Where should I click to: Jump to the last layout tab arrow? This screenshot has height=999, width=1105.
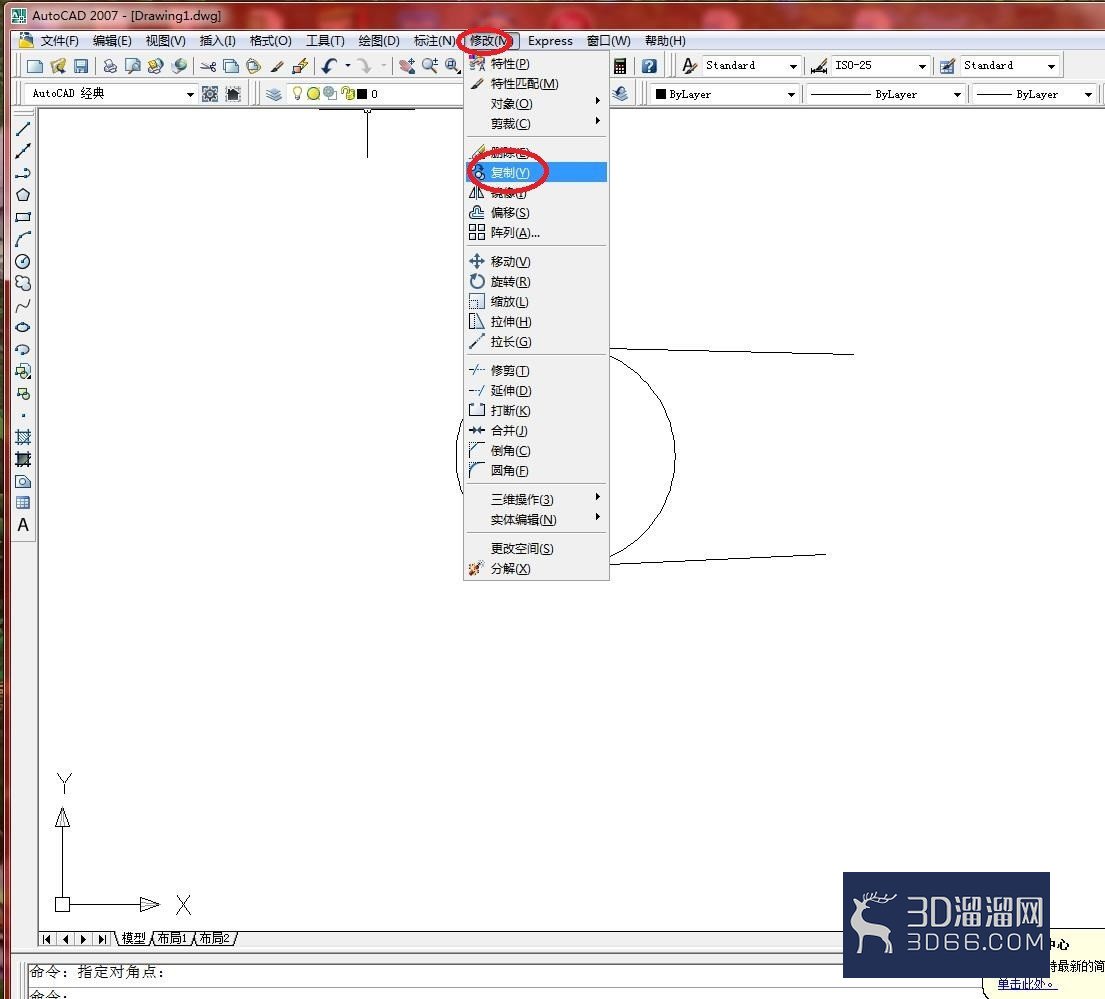[x=103, y=939]
